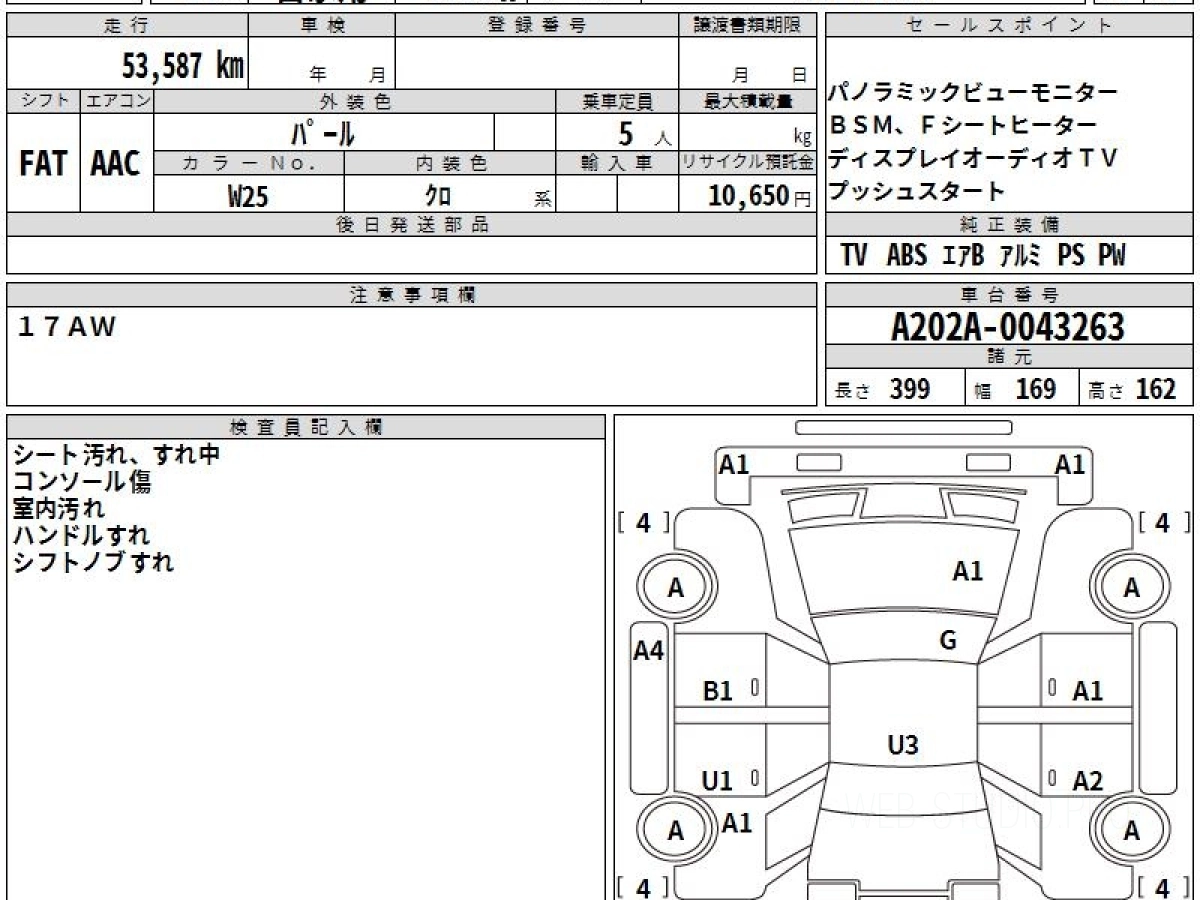Screen dimensions: 1200x900
Task: Select the ディスプレイオーディオTV line
Action: click(x=972, y=158)
